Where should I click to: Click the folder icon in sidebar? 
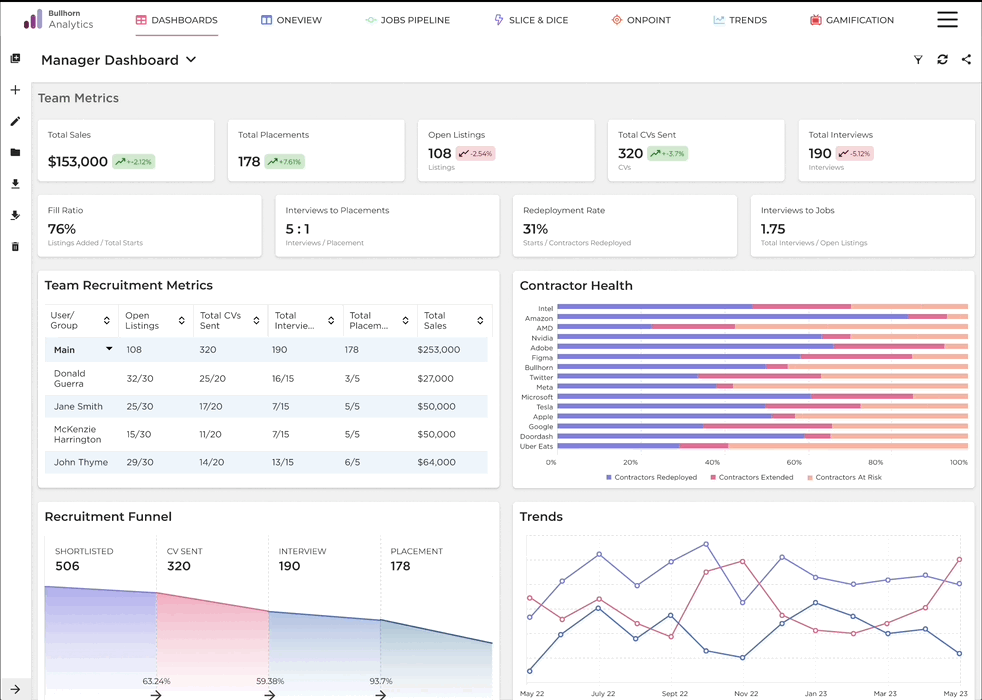[x=16, y=152]
